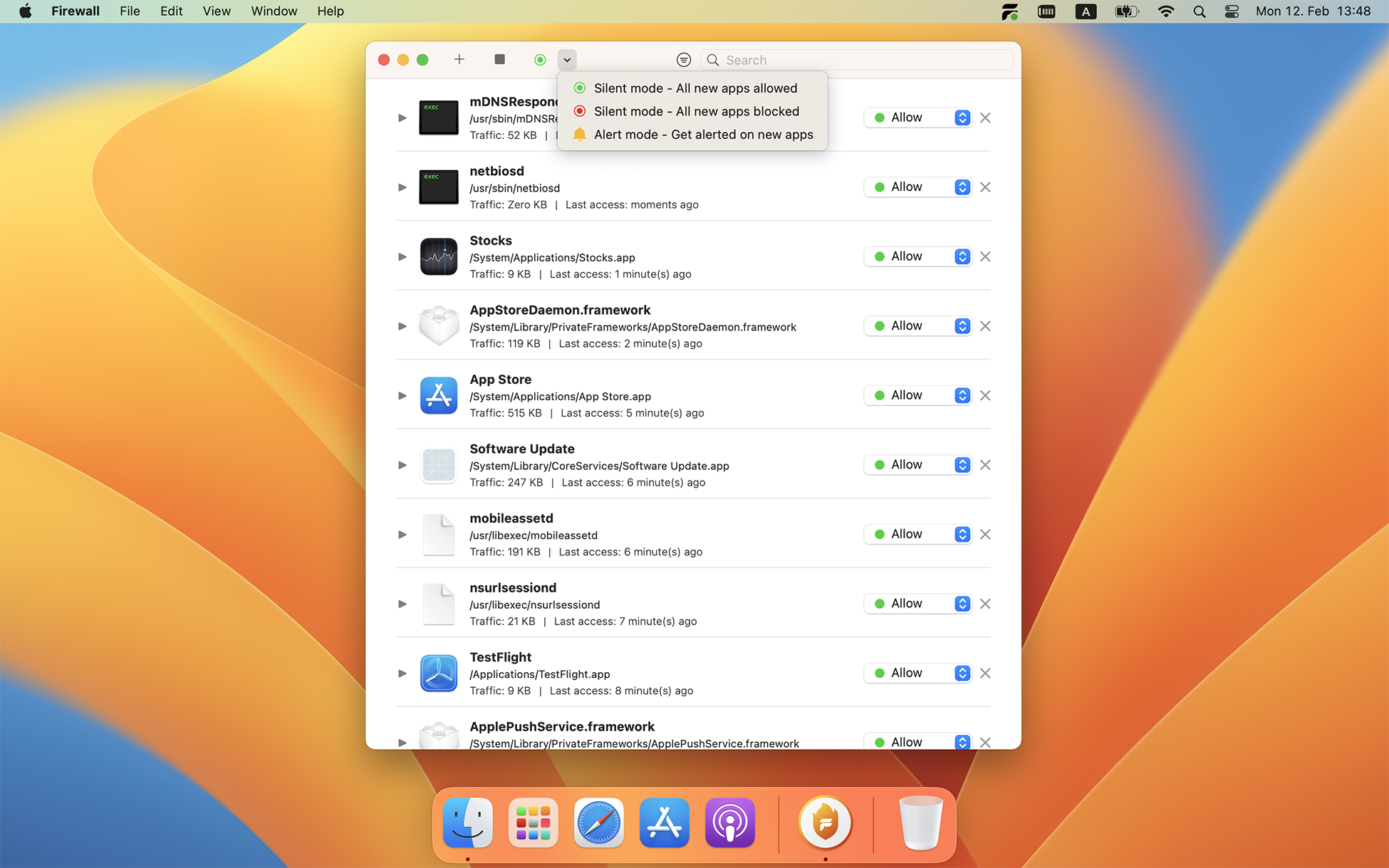Open Podcasts from the Dock

pos(729,824)
